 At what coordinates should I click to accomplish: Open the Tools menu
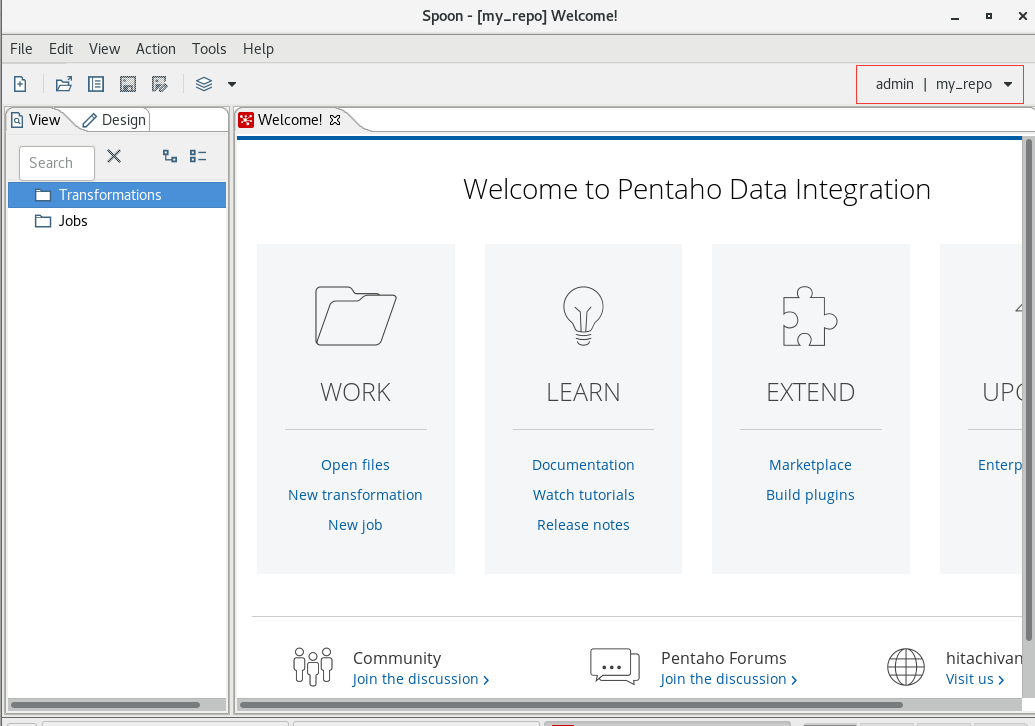[209, 49]
